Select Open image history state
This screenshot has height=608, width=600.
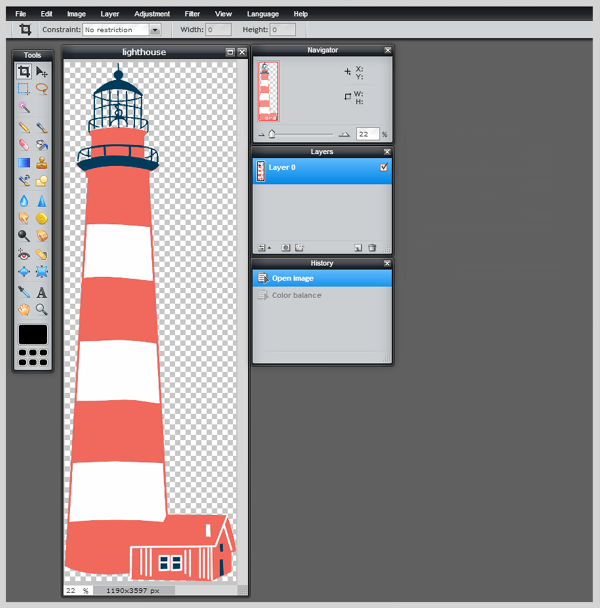(x=322, y=278)
